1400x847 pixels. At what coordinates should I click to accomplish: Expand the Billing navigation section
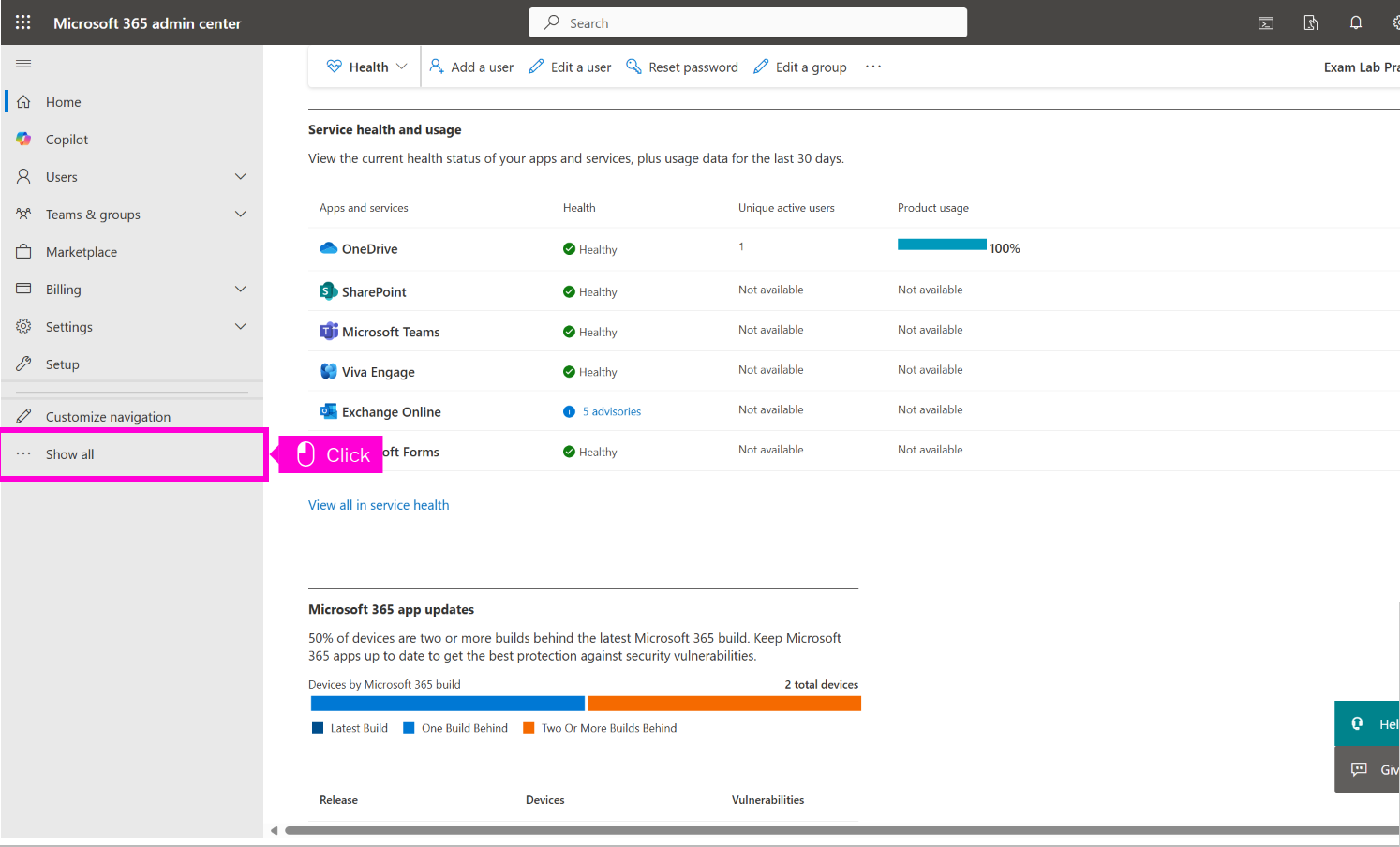(240, 290)
